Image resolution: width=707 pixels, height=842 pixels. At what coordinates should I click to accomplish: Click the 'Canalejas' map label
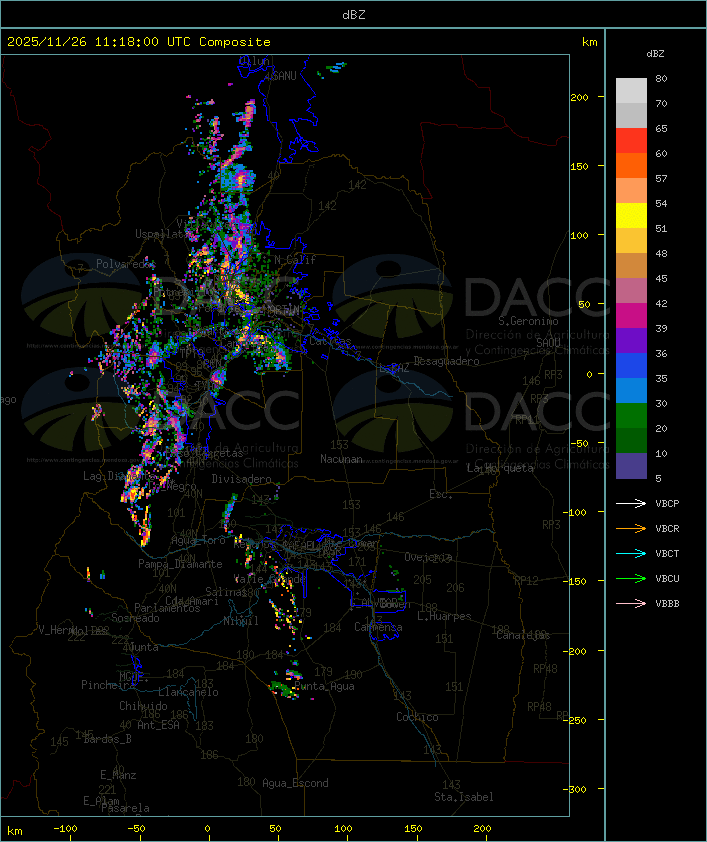pos(523,635)
